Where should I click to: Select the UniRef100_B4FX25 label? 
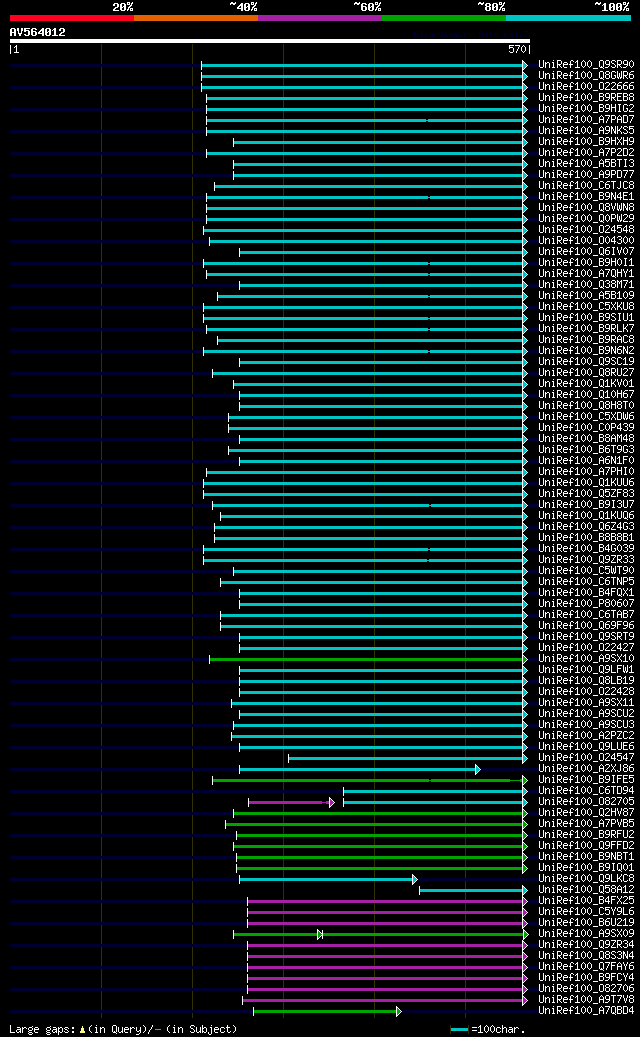(x=586, y=900)
